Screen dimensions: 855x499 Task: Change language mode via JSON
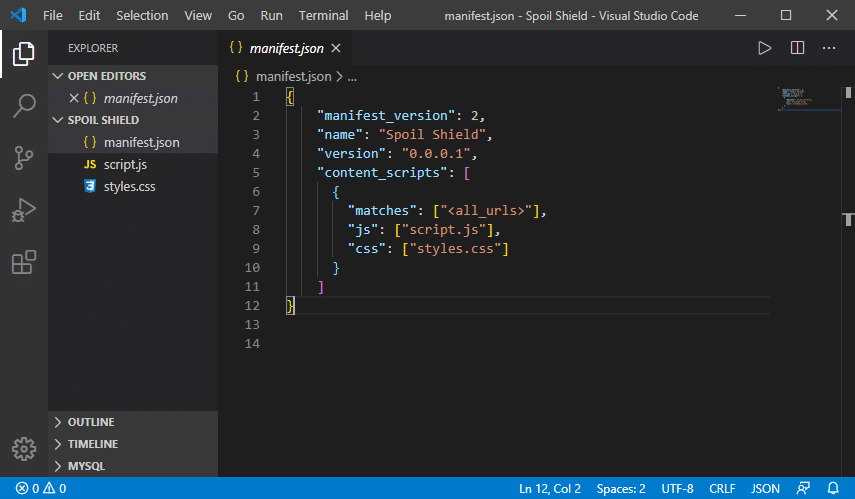(765, 488)
